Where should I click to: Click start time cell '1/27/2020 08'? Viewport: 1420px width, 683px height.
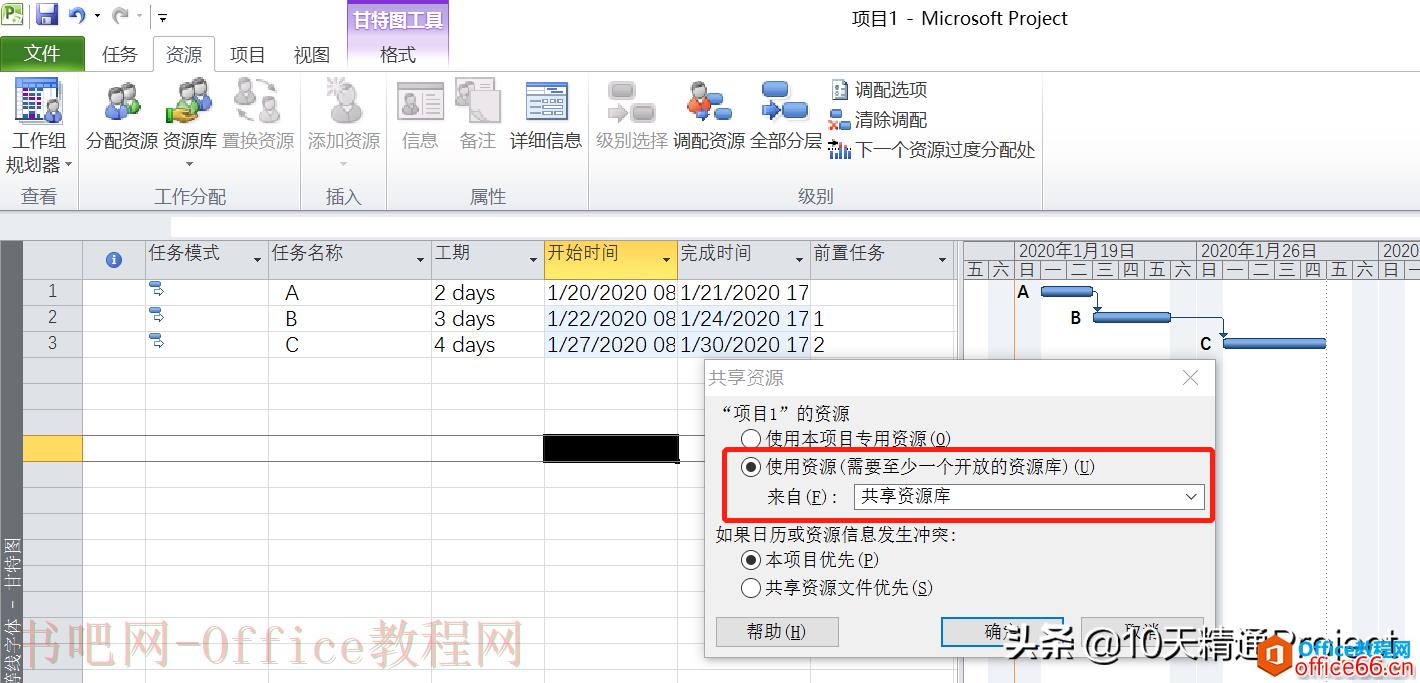click(x=611, y=345)
